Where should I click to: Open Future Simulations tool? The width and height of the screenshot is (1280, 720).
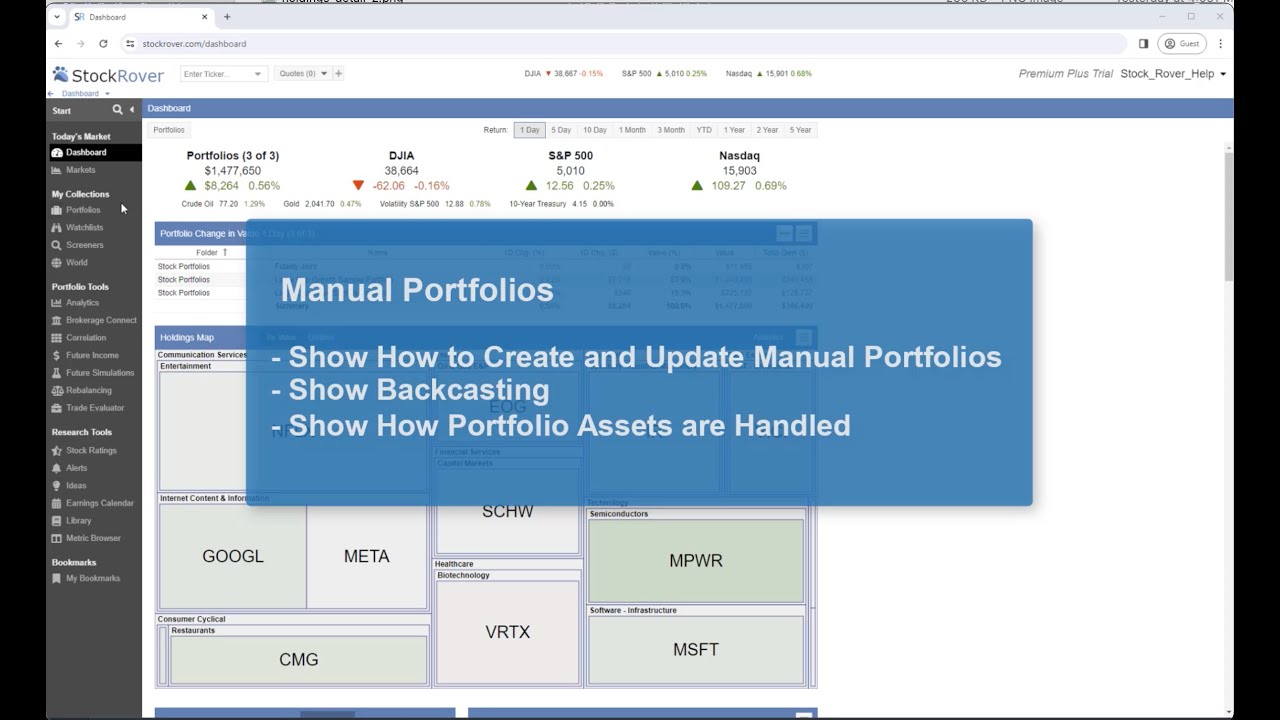(100, 373)
